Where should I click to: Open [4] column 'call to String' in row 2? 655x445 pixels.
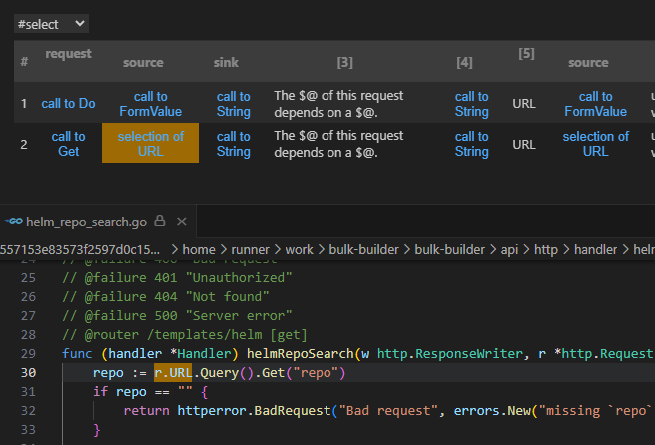(x=472, y=144)
